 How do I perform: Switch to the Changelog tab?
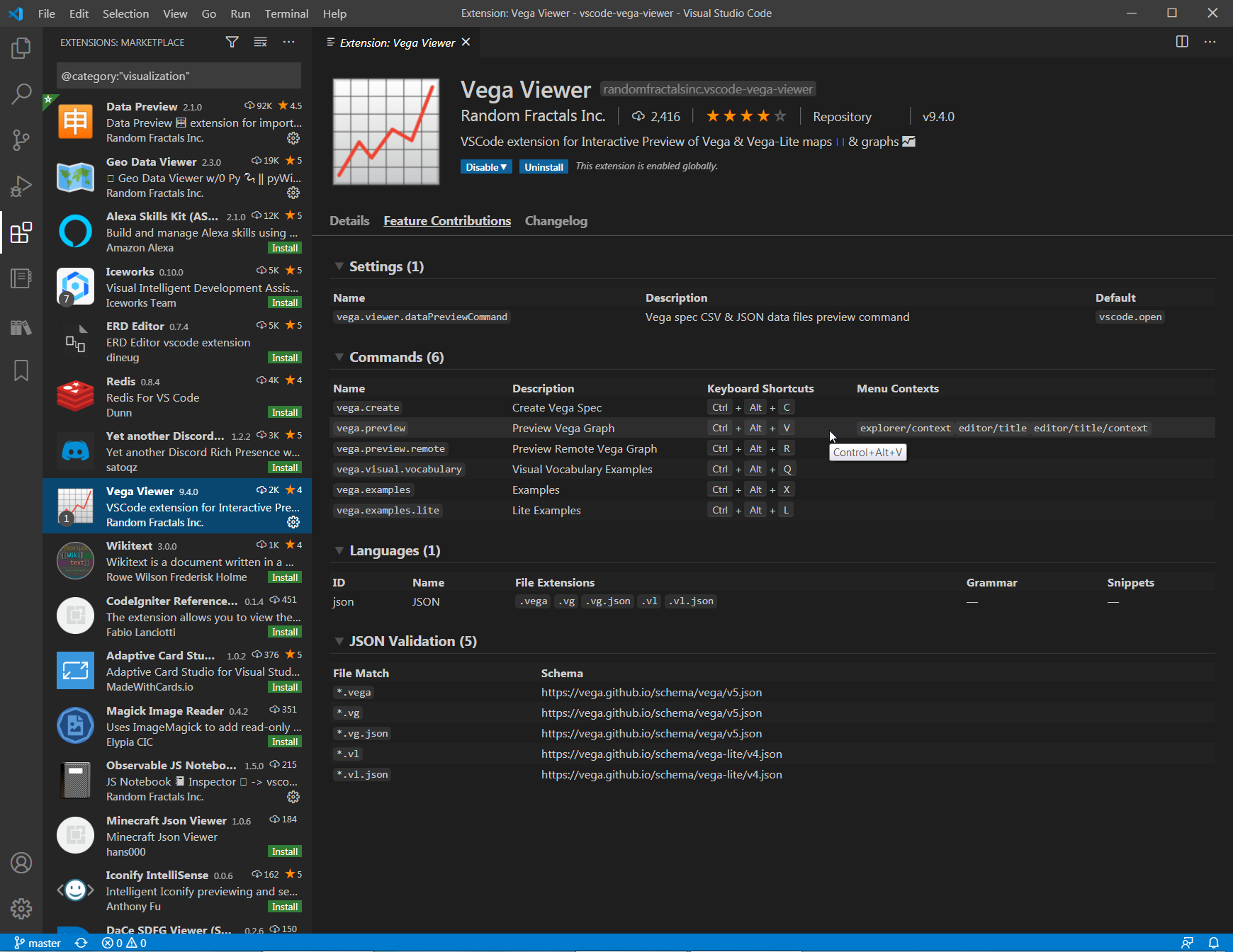pyautogui.click(x=556, y=221)
